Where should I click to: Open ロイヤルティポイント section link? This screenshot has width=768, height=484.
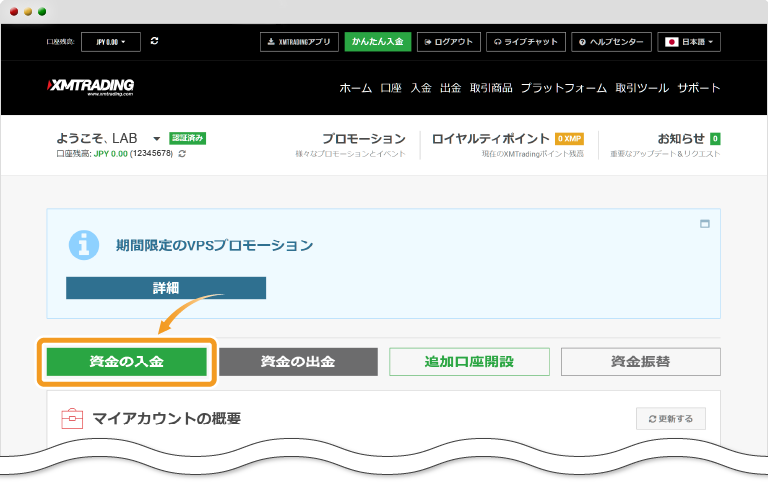[491, 139]
